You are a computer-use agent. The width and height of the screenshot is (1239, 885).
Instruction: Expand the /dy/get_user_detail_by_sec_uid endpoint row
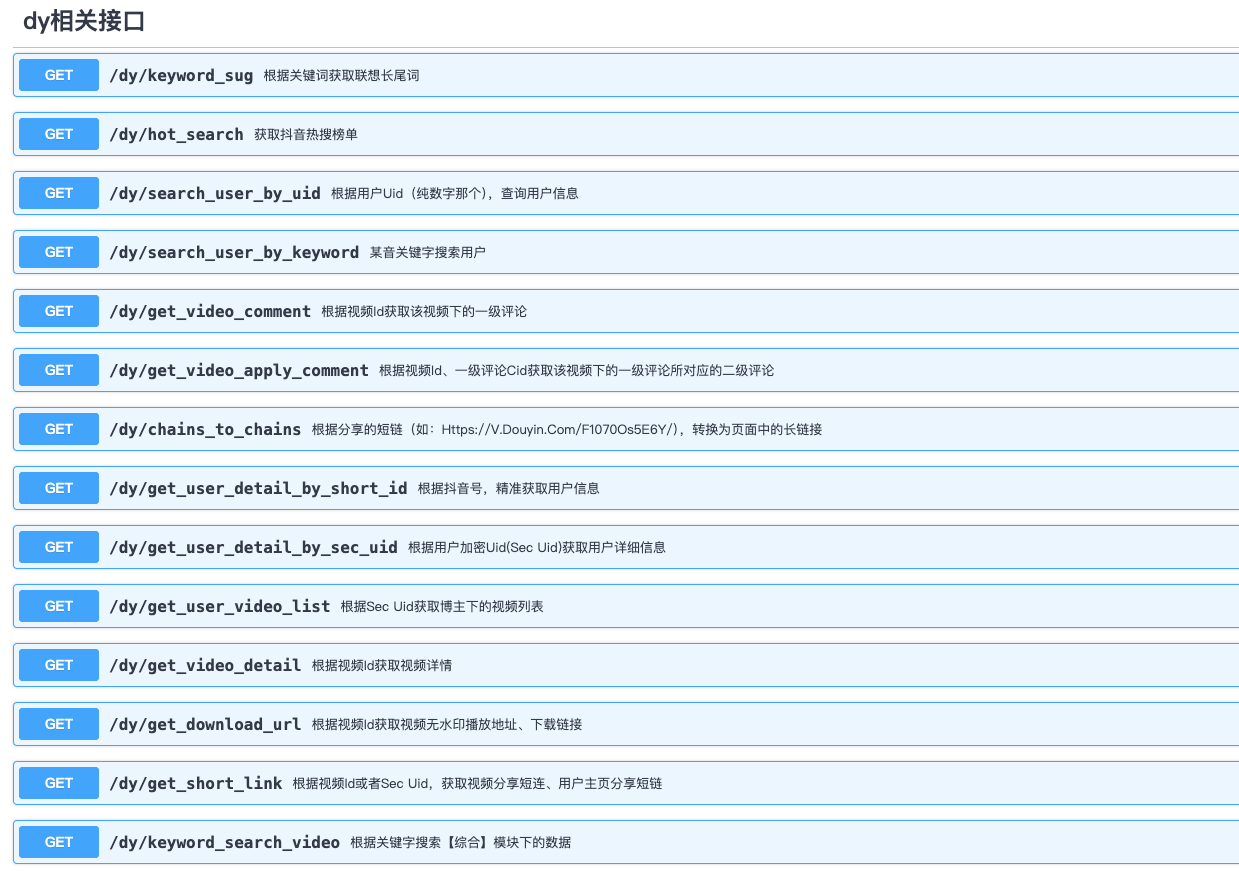click(626, 547)
